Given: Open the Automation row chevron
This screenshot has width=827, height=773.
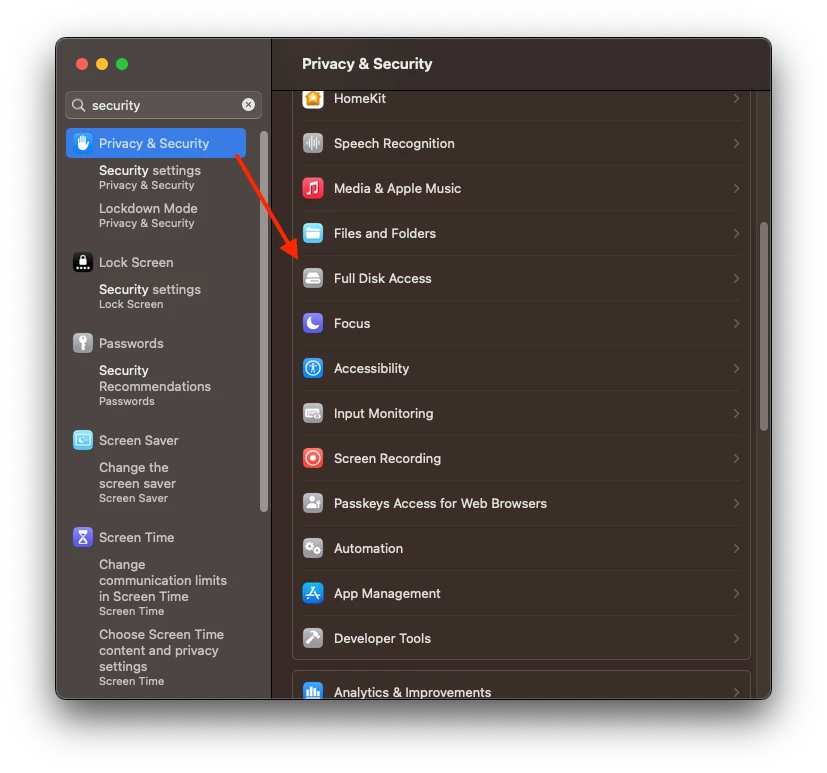Looking at the screenshot, I should (x=736, y=548).
